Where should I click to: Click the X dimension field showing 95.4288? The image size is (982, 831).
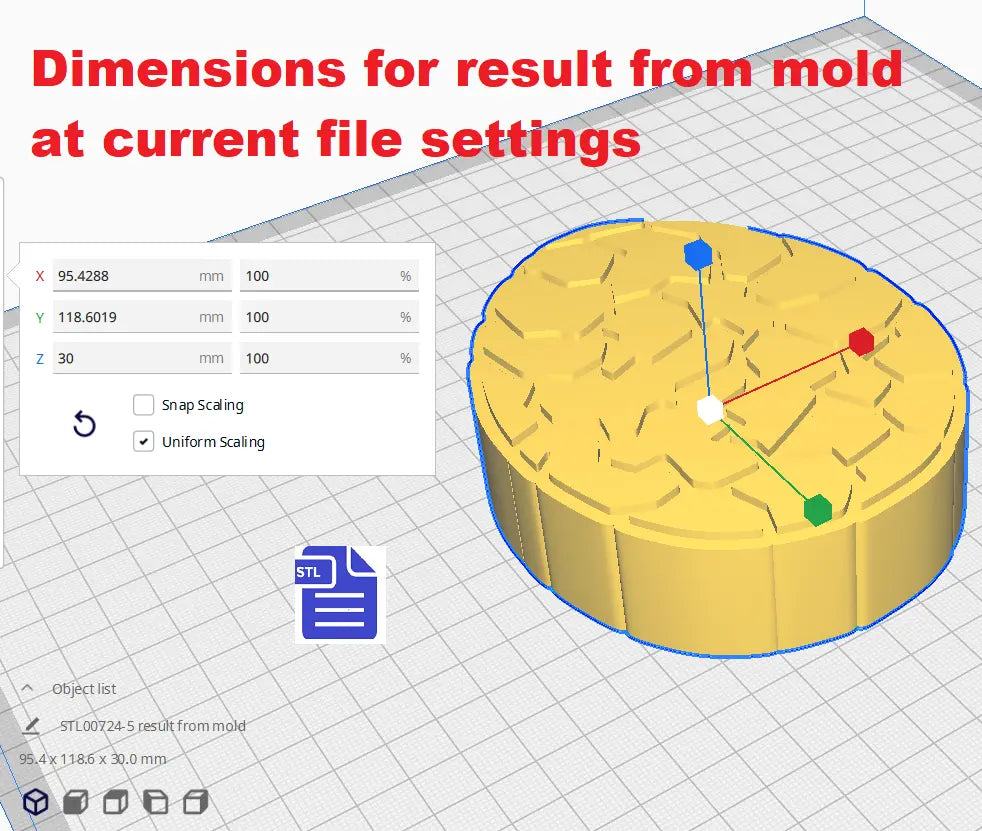(125, 276)
